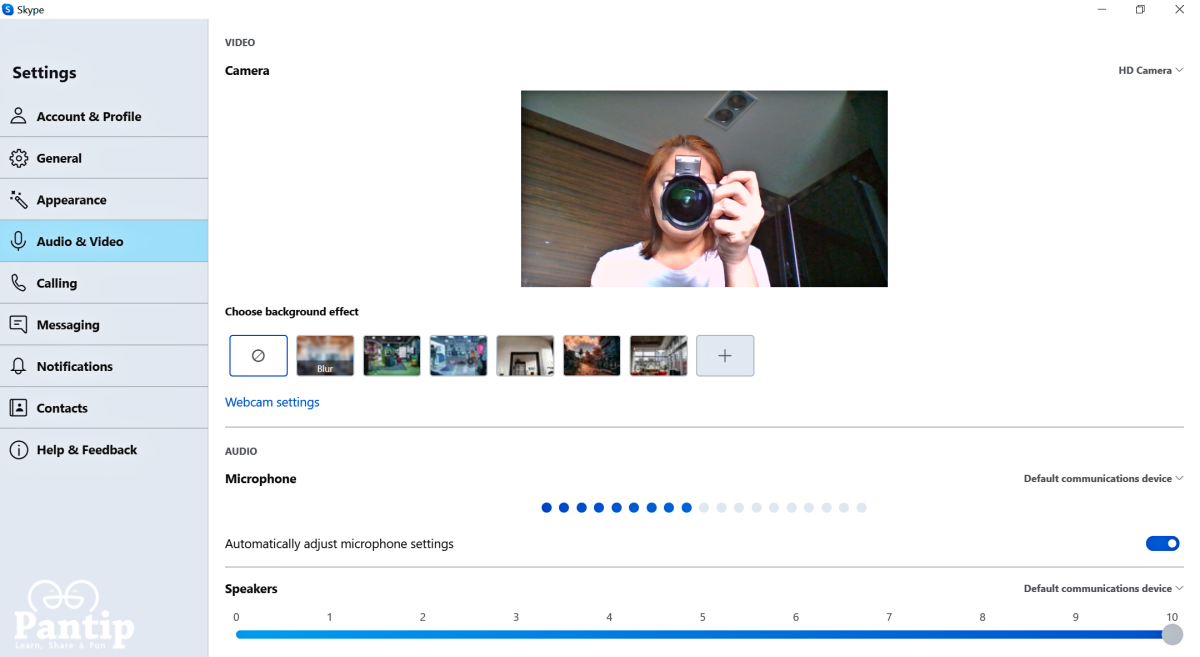Open Calling settings

[x=104, y=283]
